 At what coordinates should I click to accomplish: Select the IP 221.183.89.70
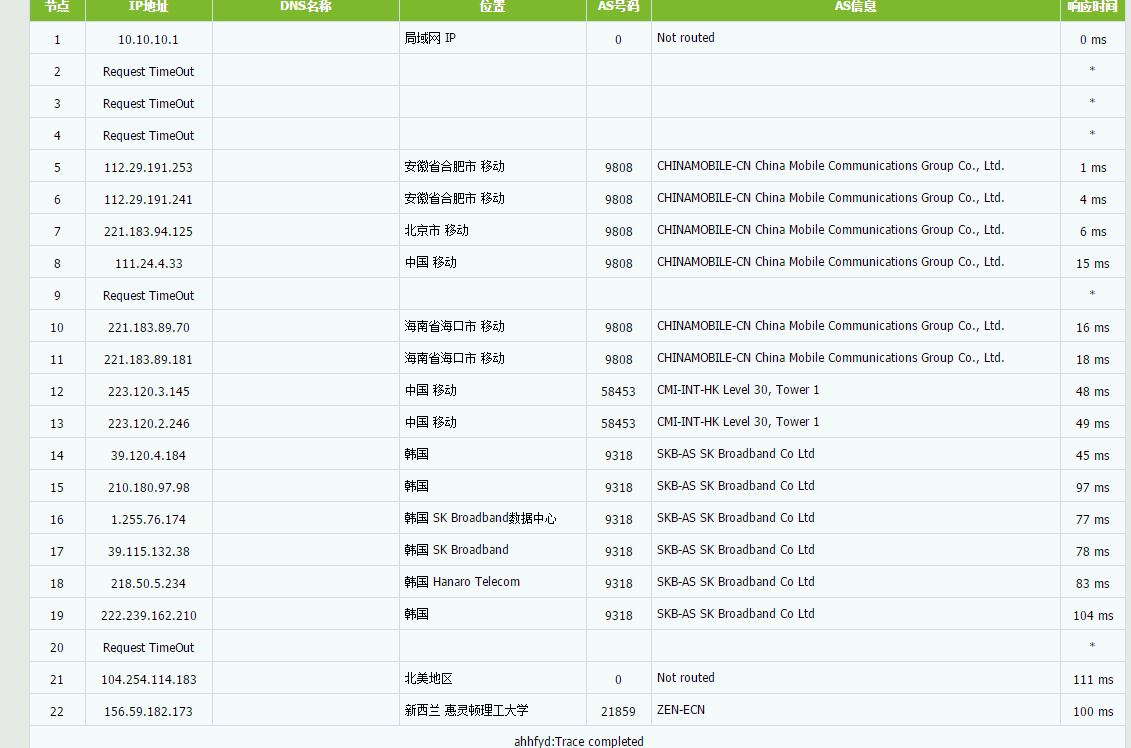148,327
